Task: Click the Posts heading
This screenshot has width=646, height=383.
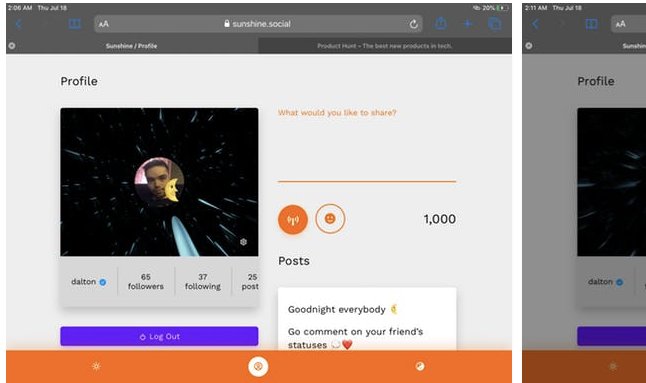Action: (x=294, y=261)
